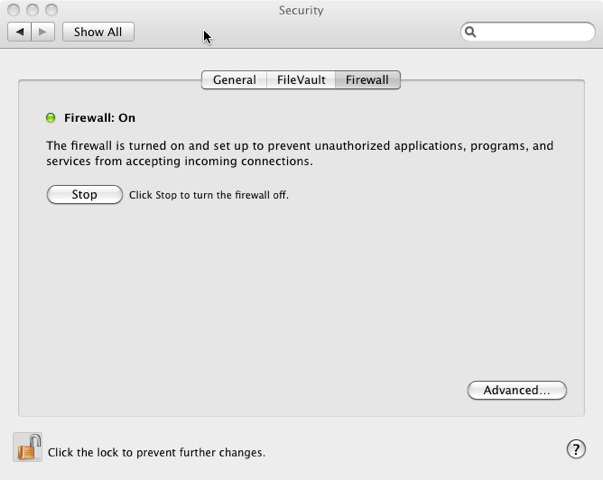The image size is (603, 480).
Task: Close the Security window
Action: click(14, 10)
